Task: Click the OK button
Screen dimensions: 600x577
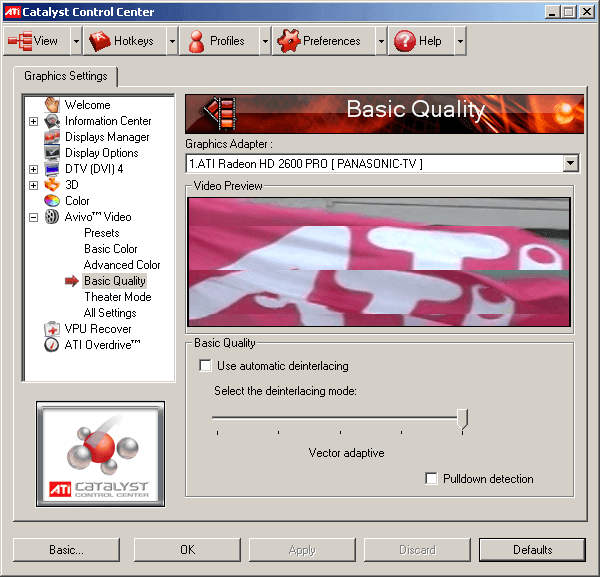Action: click(x=188, y=550)
